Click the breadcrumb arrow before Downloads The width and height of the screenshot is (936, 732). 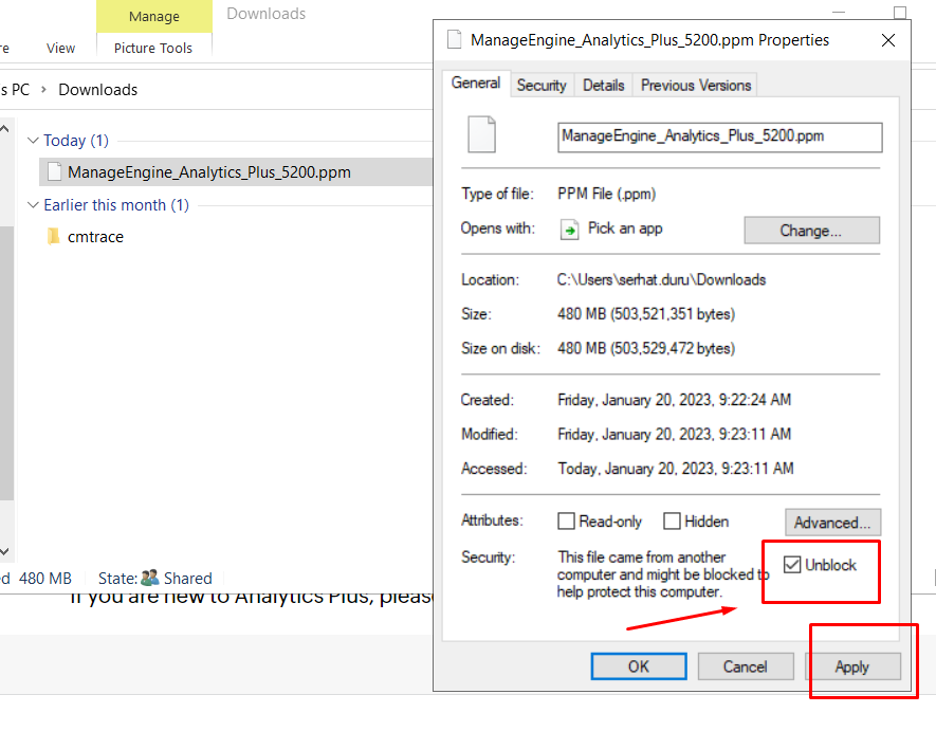(44, 90)
